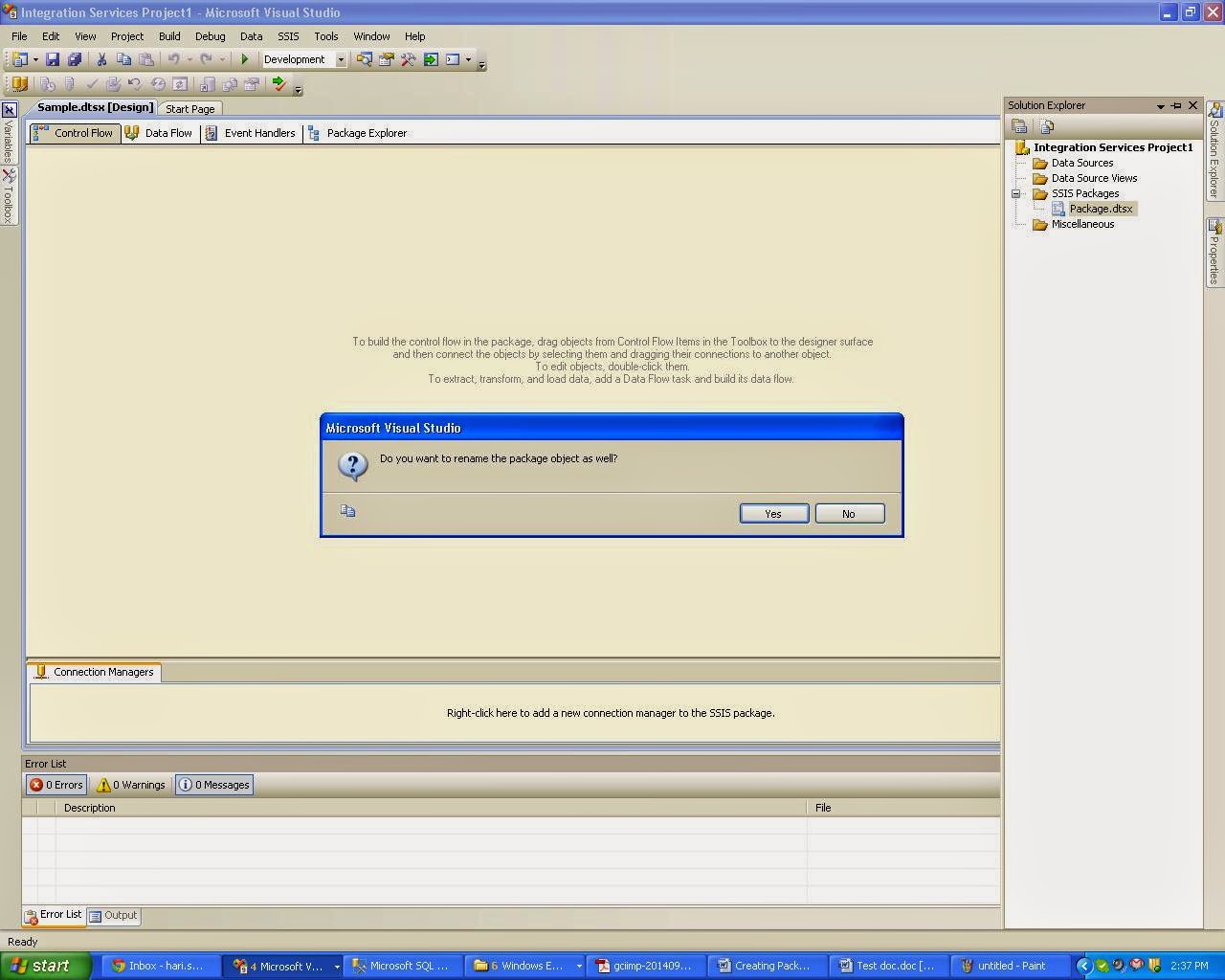
Task: Open the Tools menu
Action: [326, 36]
